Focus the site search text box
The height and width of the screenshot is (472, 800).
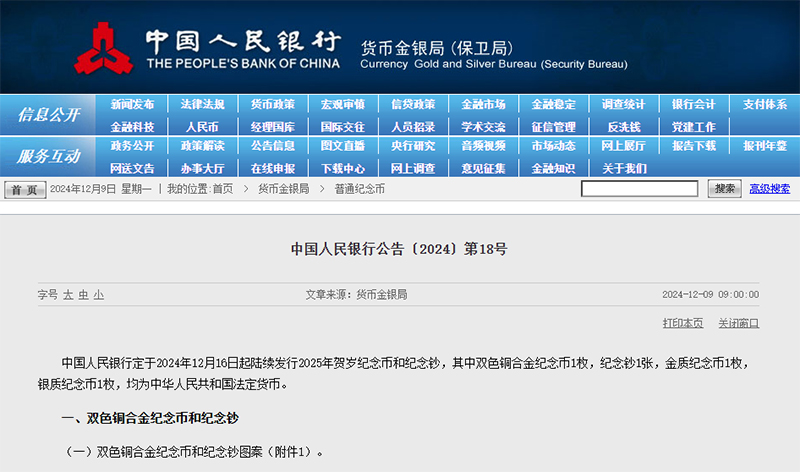pyautogui.click(x=639, y=189)
